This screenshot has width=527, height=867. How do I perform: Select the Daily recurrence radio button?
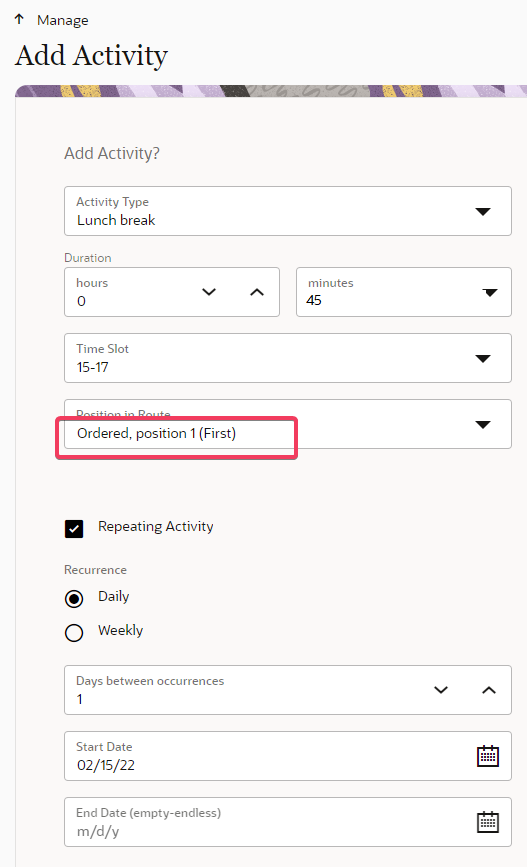pos(74,599)
